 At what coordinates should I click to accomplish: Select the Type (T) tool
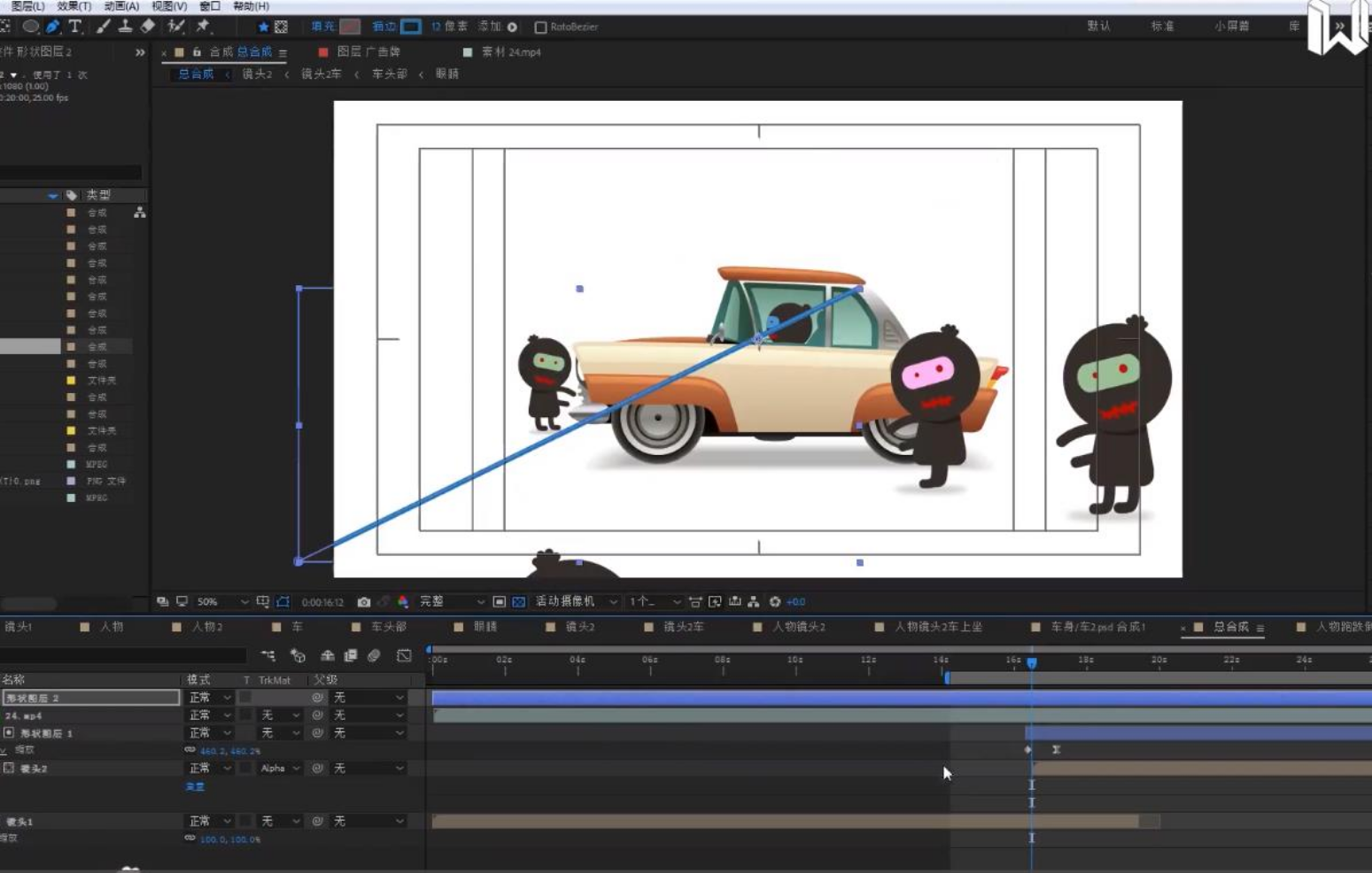(75, 27)
